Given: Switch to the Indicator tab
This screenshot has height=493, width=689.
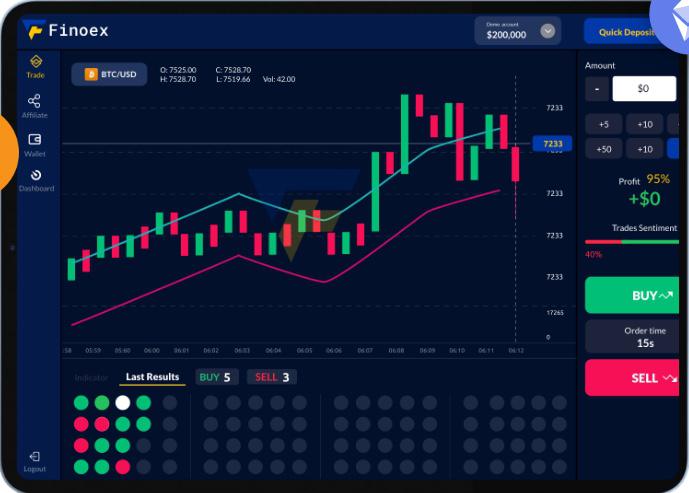Looking at the screenshot, I should pyautogui.click(x=91, y=377).
